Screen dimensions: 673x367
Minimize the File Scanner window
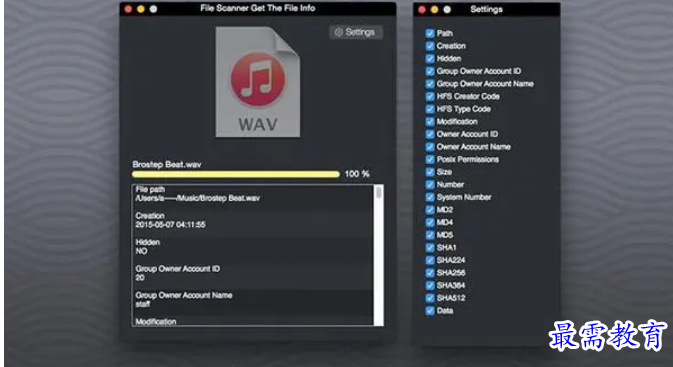point(141,9)
